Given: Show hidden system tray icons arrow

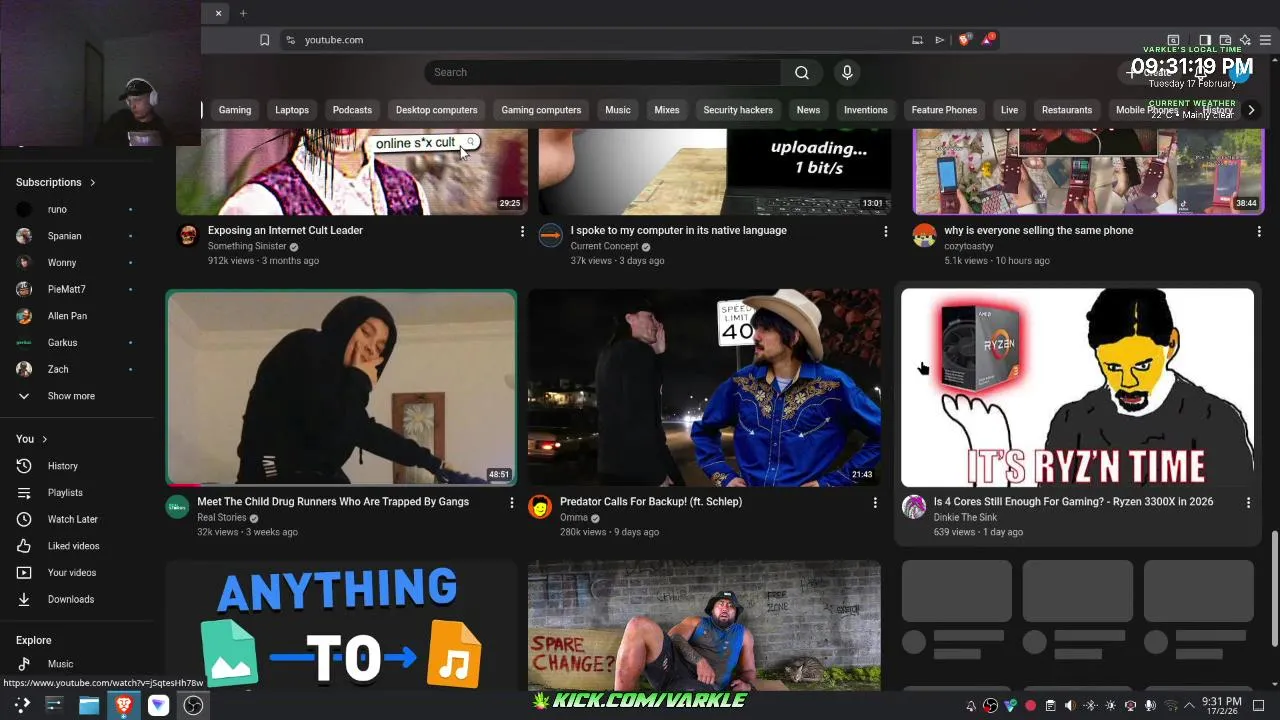Looking at the screenshot, I should click(x=1189, y=706).
